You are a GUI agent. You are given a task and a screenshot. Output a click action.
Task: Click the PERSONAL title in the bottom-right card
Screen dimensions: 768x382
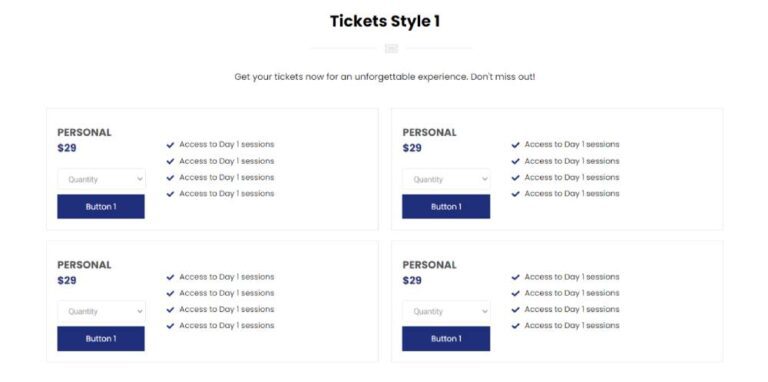430,265
